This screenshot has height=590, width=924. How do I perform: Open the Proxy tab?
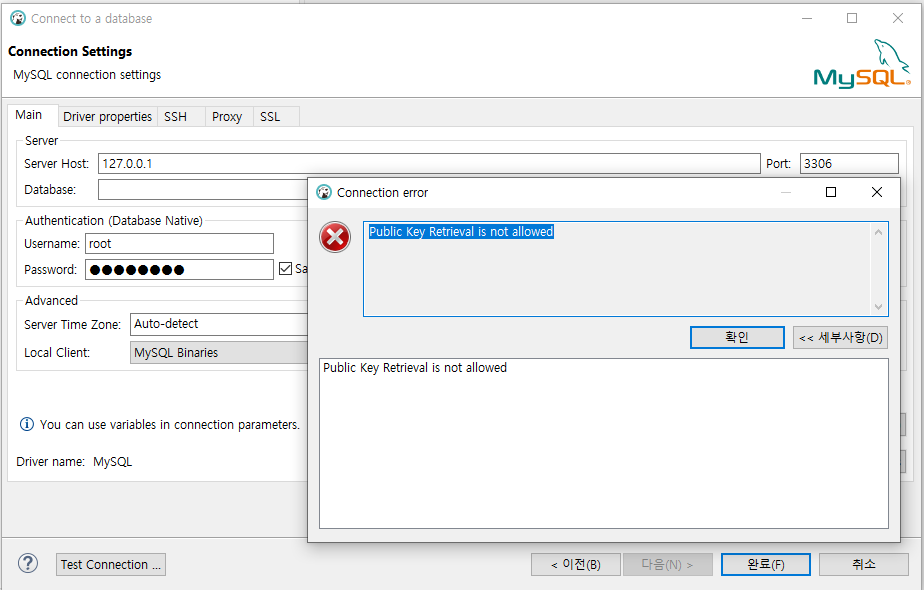click(x=227, y=117)
